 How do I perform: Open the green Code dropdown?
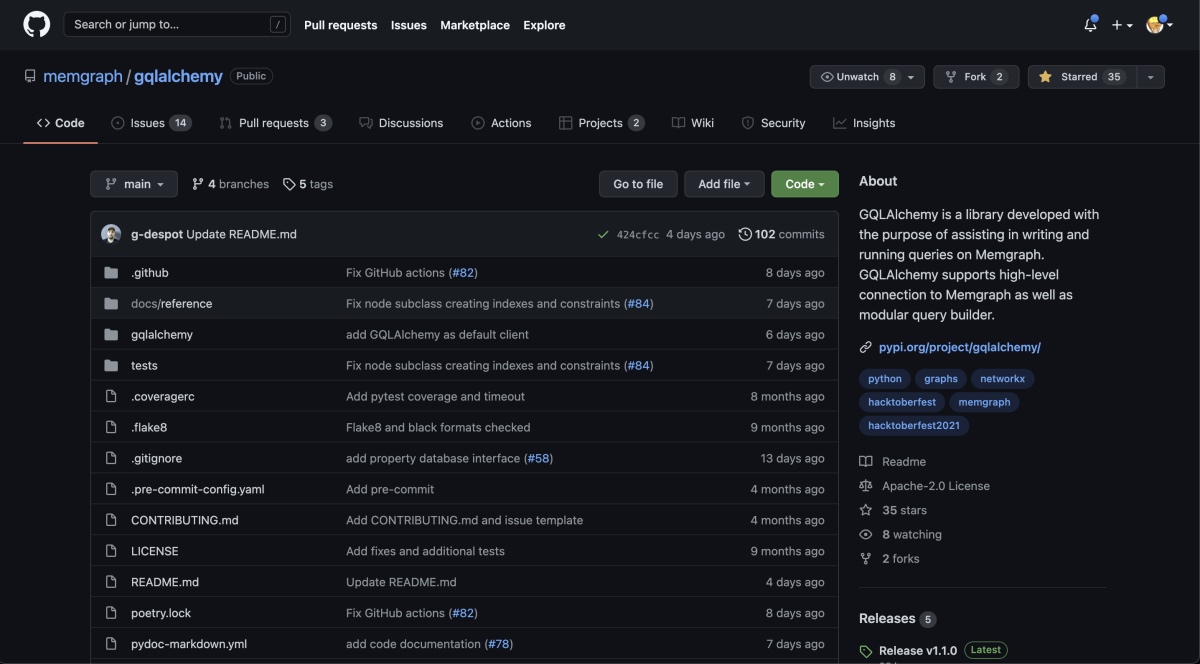pos(805,184)
